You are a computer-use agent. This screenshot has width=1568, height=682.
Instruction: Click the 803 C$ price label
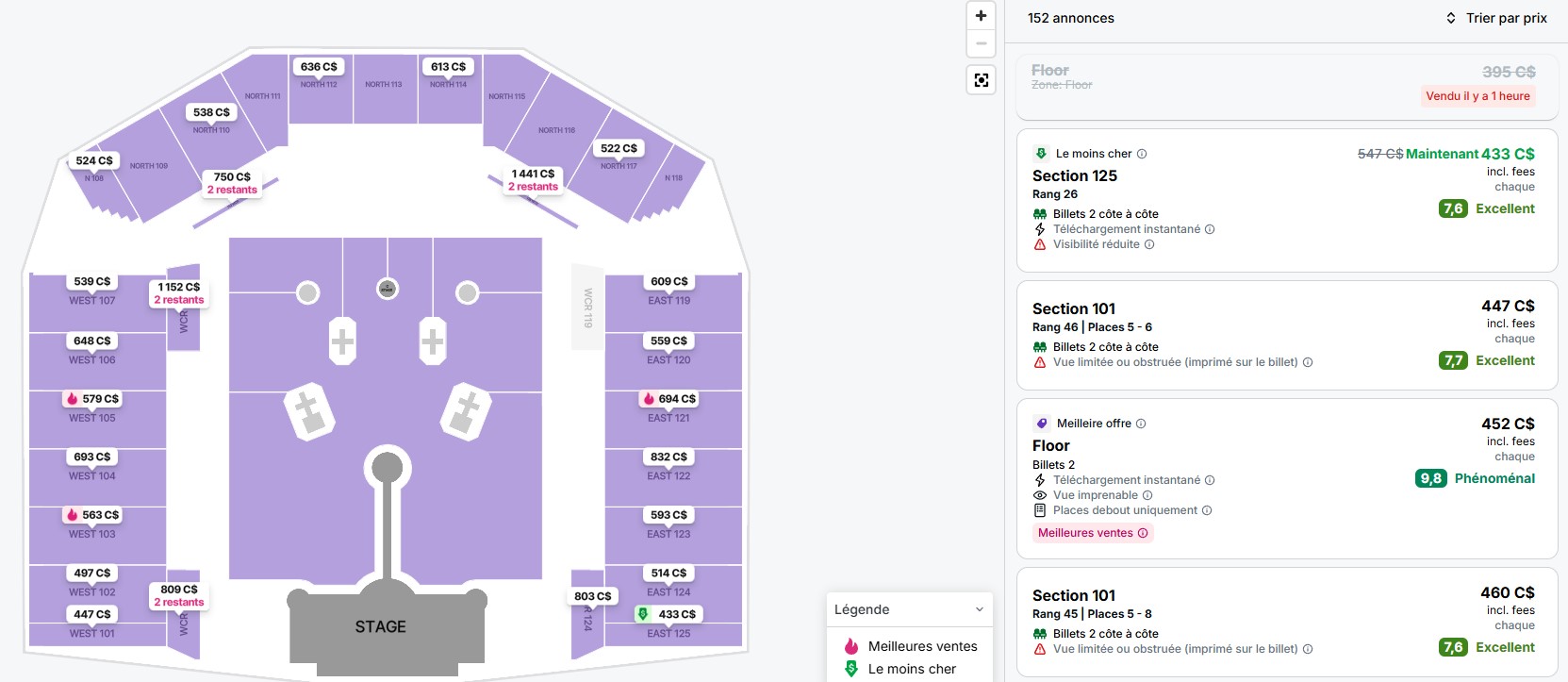(x=593, y=596)
